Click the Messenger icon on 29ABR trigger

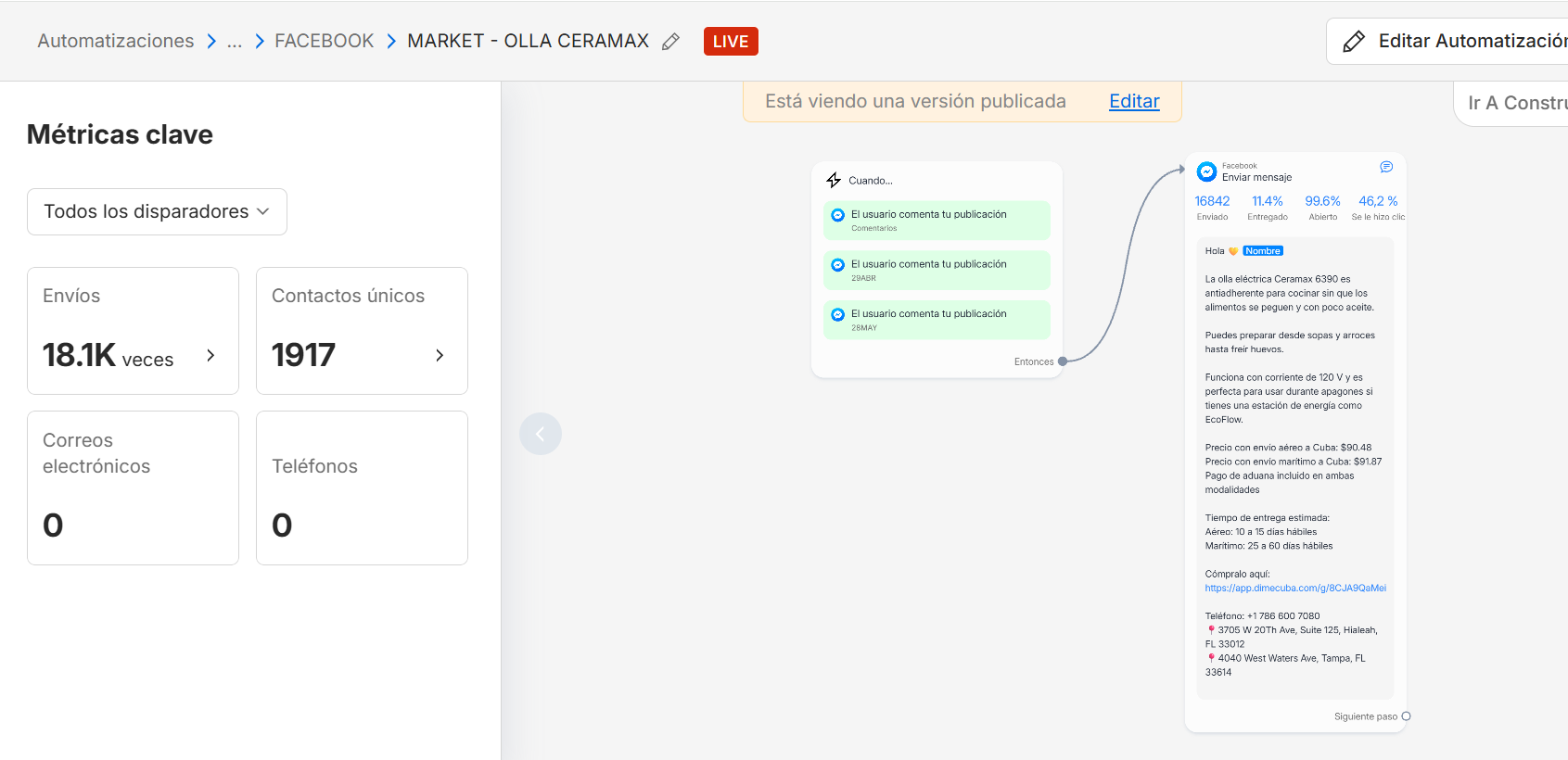click(x=837, y=265)
